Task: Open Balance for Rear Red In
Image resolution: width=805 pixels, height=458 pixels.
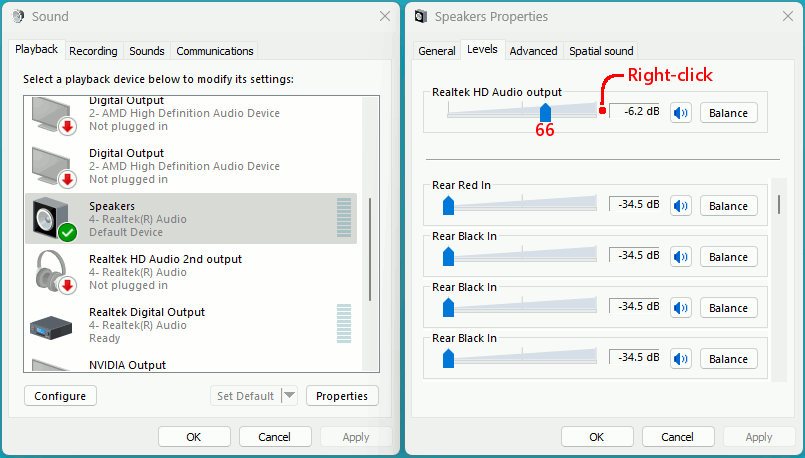Action: [729, 206]
